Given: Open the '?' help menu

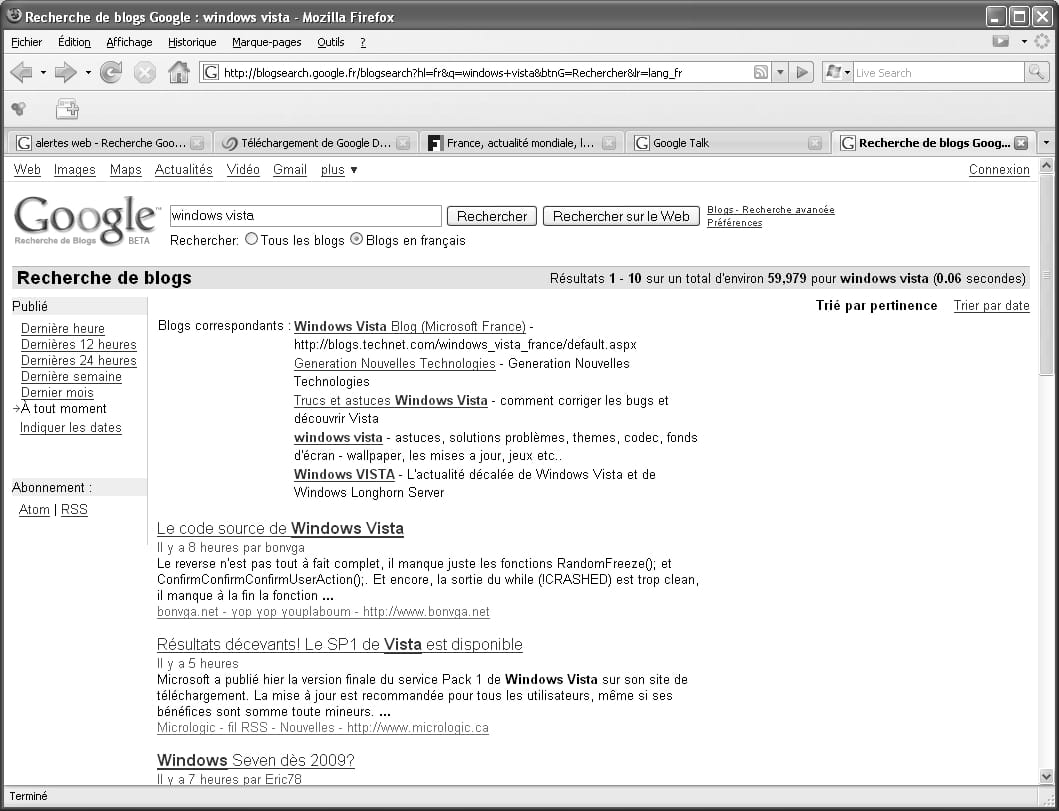Looking at the screenshot, I should (363, 42).
